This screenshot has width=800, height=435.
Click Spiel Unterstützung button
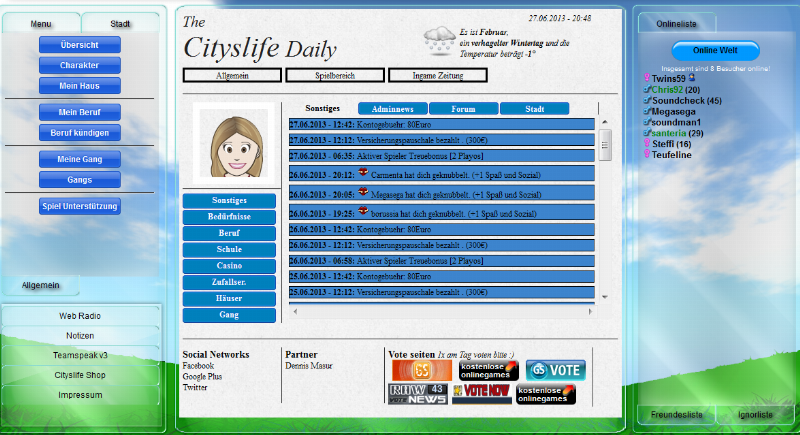click(80, 206)
